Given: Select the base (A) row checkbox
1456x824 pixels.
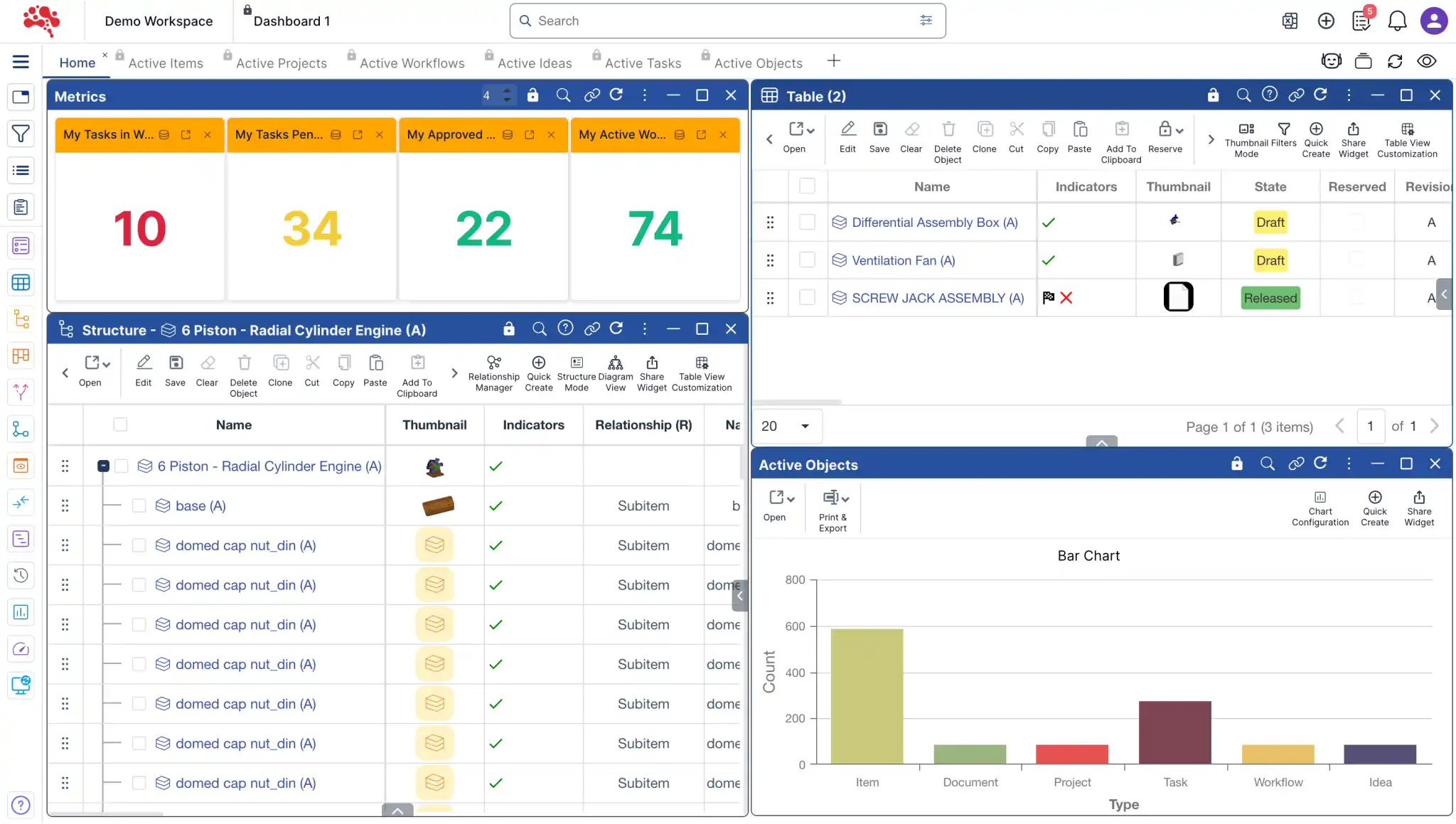Looking at the screenshot, I should click(139, 505).
